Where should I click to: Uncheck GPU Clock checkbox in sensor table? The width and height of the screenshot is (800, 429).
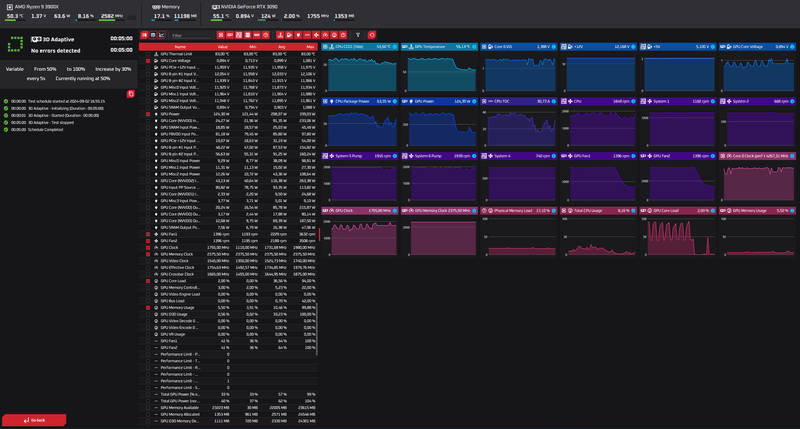tap(148, 247)
